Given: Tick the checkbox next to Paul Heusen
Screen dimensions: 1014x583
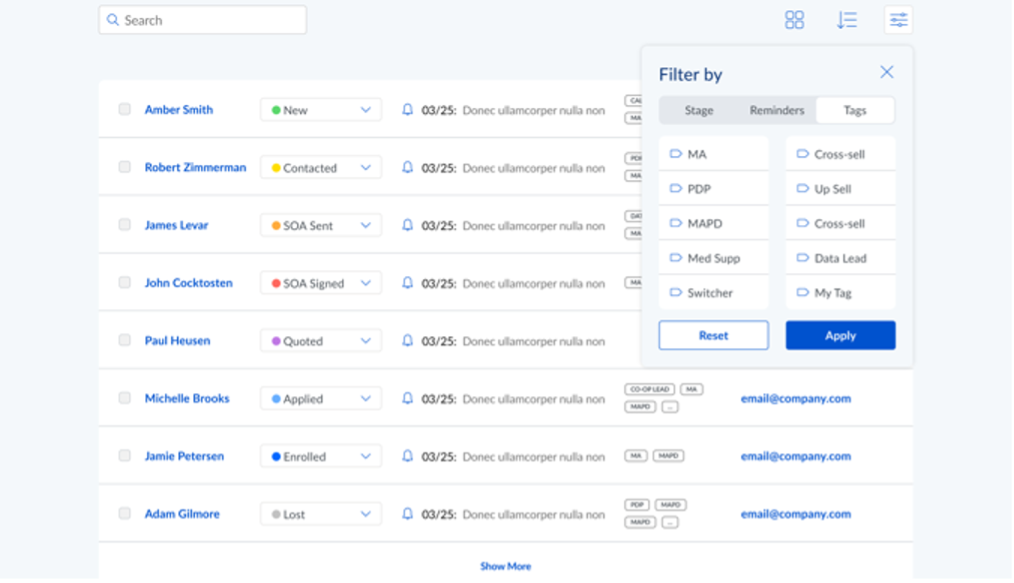Looking at the screenshot, I should coord(124,340).
